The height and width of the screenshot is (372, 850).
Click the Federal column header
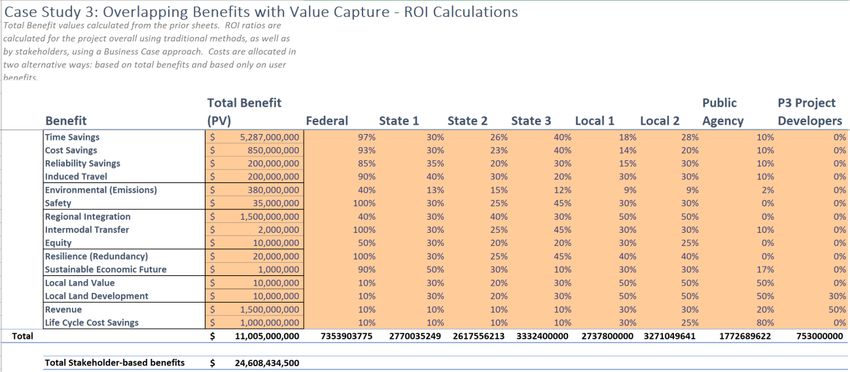point(327,120)
